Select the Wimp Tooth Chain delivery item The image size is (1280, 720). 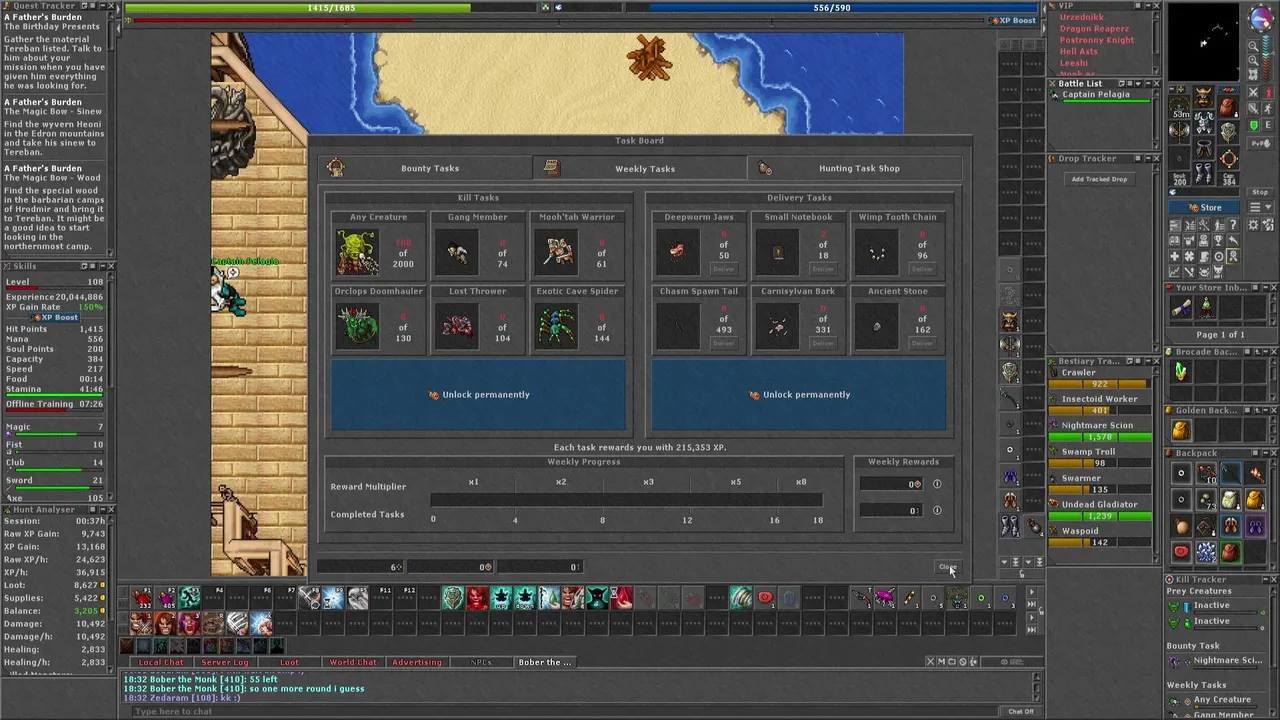point(877,252)
